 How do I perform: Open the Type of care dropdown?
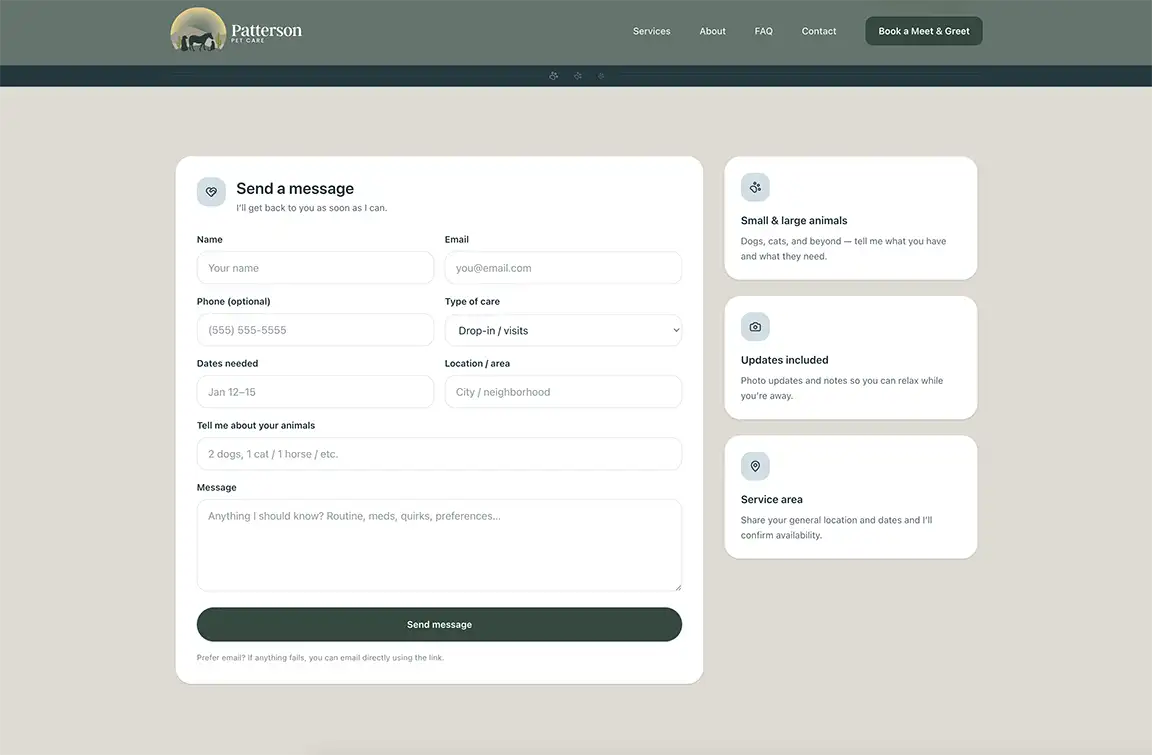(x=563, y=330)
